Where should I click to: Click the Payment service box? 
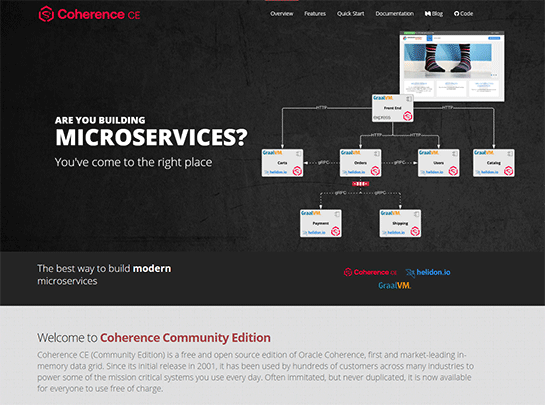(x=321, y=223)
